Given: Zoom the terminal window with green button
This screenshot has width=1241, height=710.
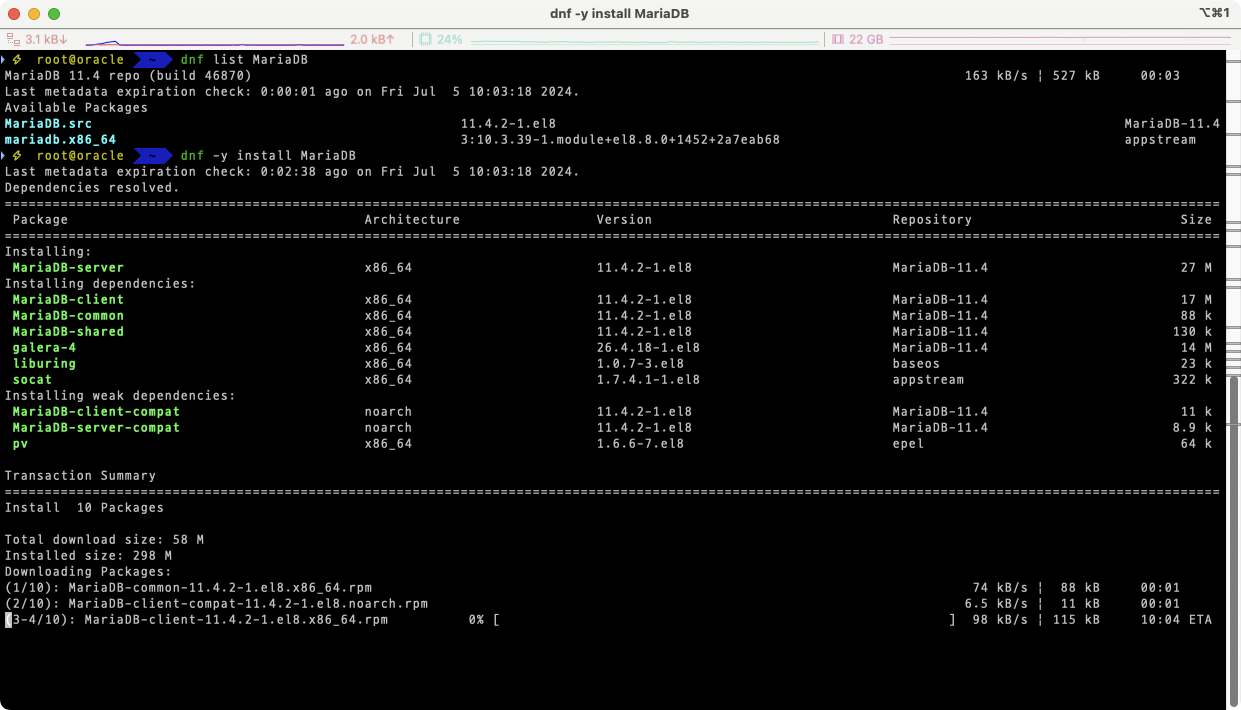Looking at the screenshot, I should 54,14.
